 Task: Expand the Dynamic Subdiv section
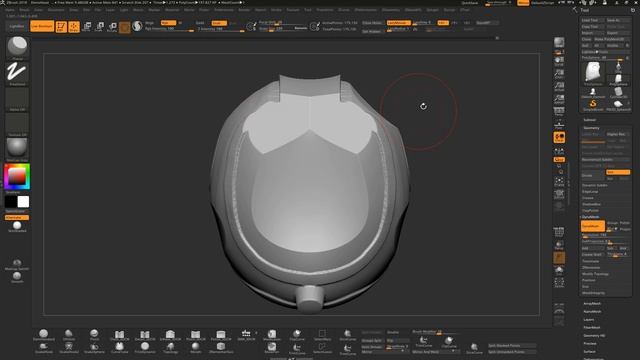(595, 185)
